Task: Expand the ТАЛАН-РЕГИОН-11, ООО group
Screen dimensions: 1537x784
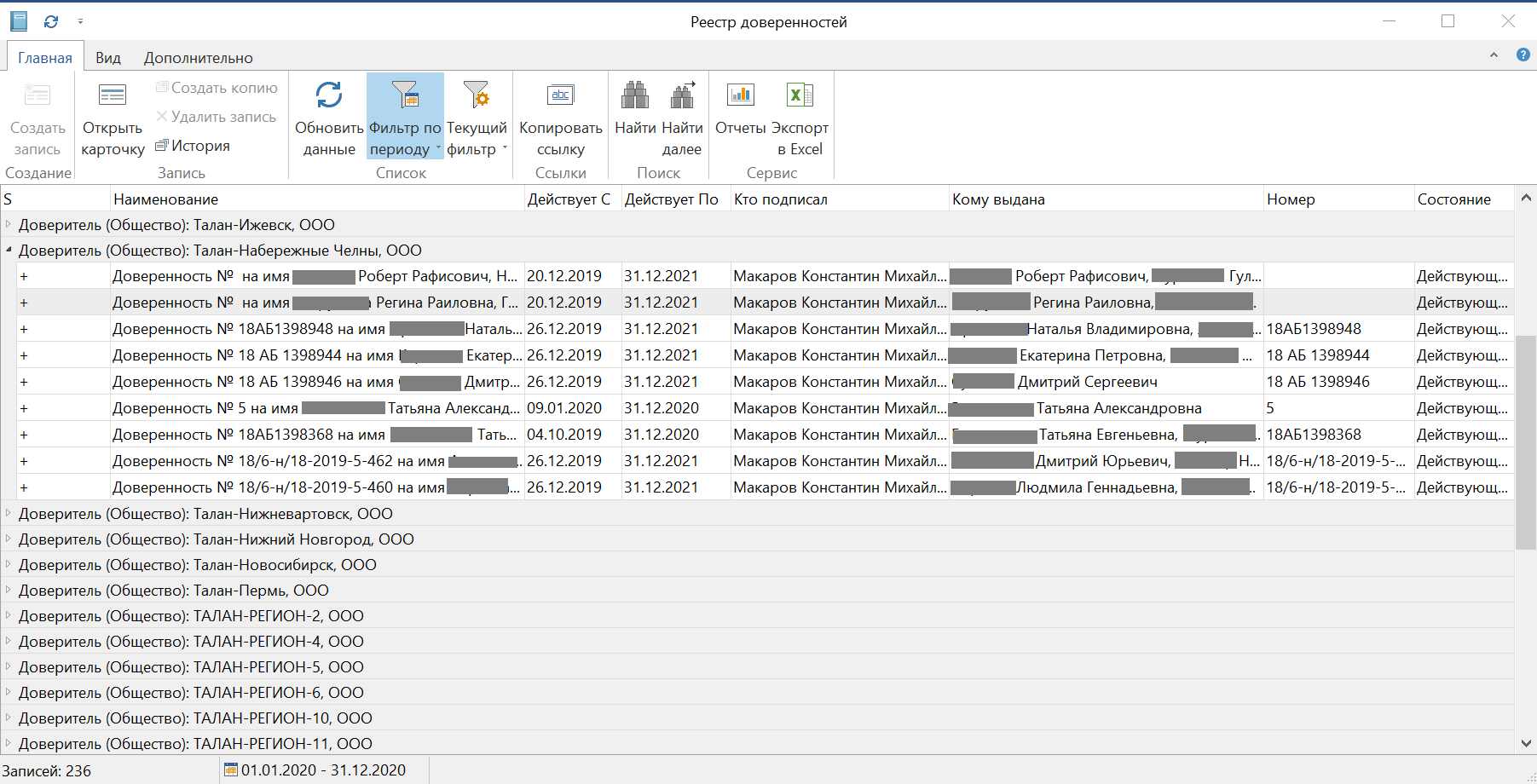Action: (9, 743)
